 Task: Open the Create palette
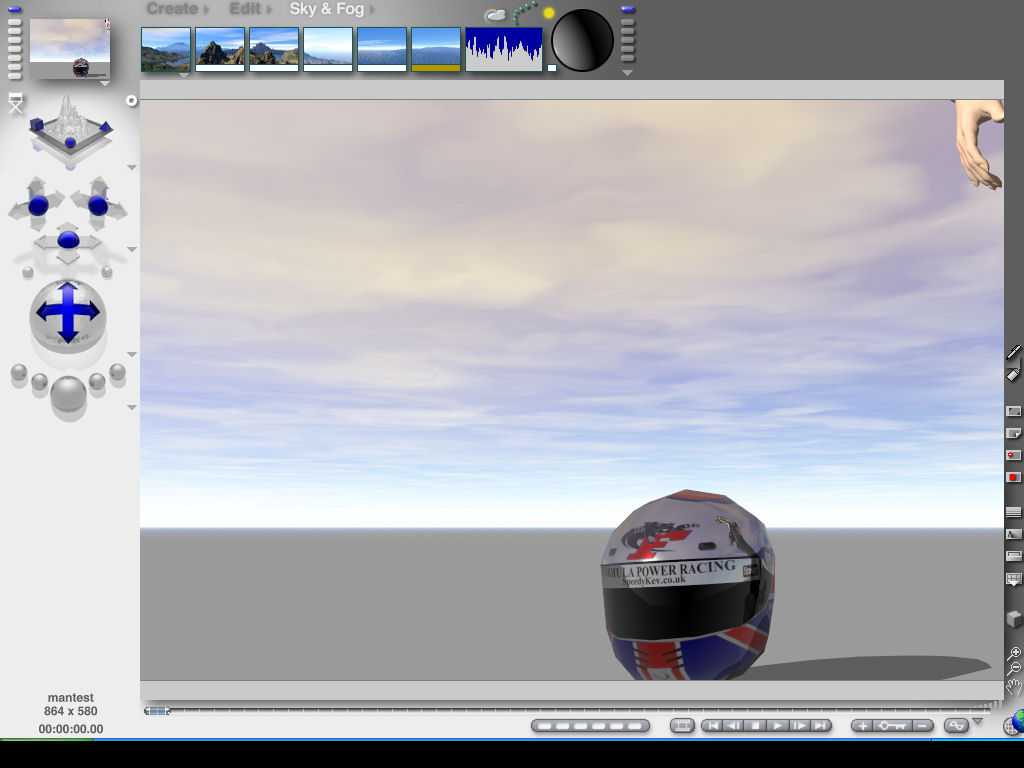click(172, 9)
